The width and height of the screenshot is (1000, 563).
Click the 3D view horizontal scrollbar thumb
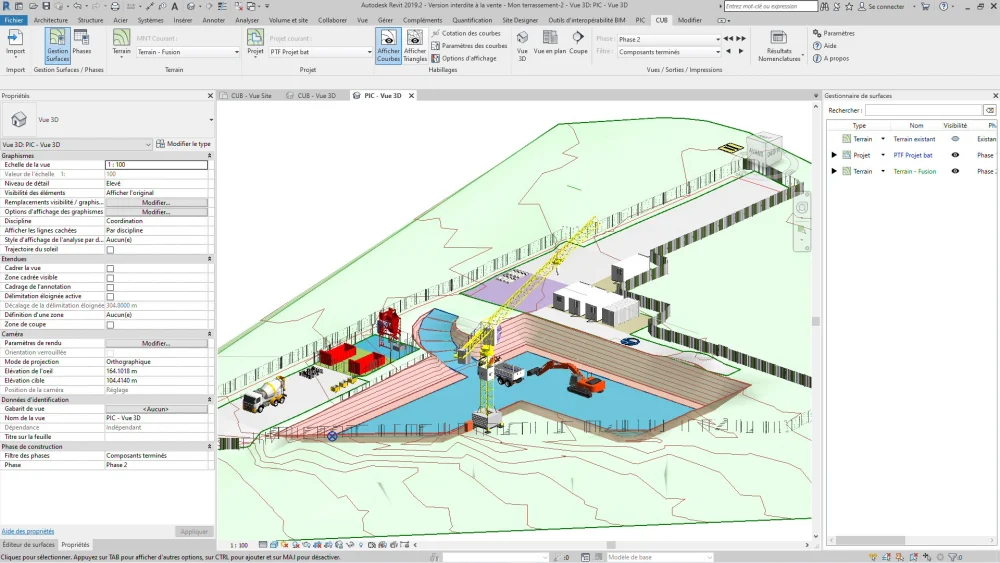pyautogui.click(x=611, y=545)
